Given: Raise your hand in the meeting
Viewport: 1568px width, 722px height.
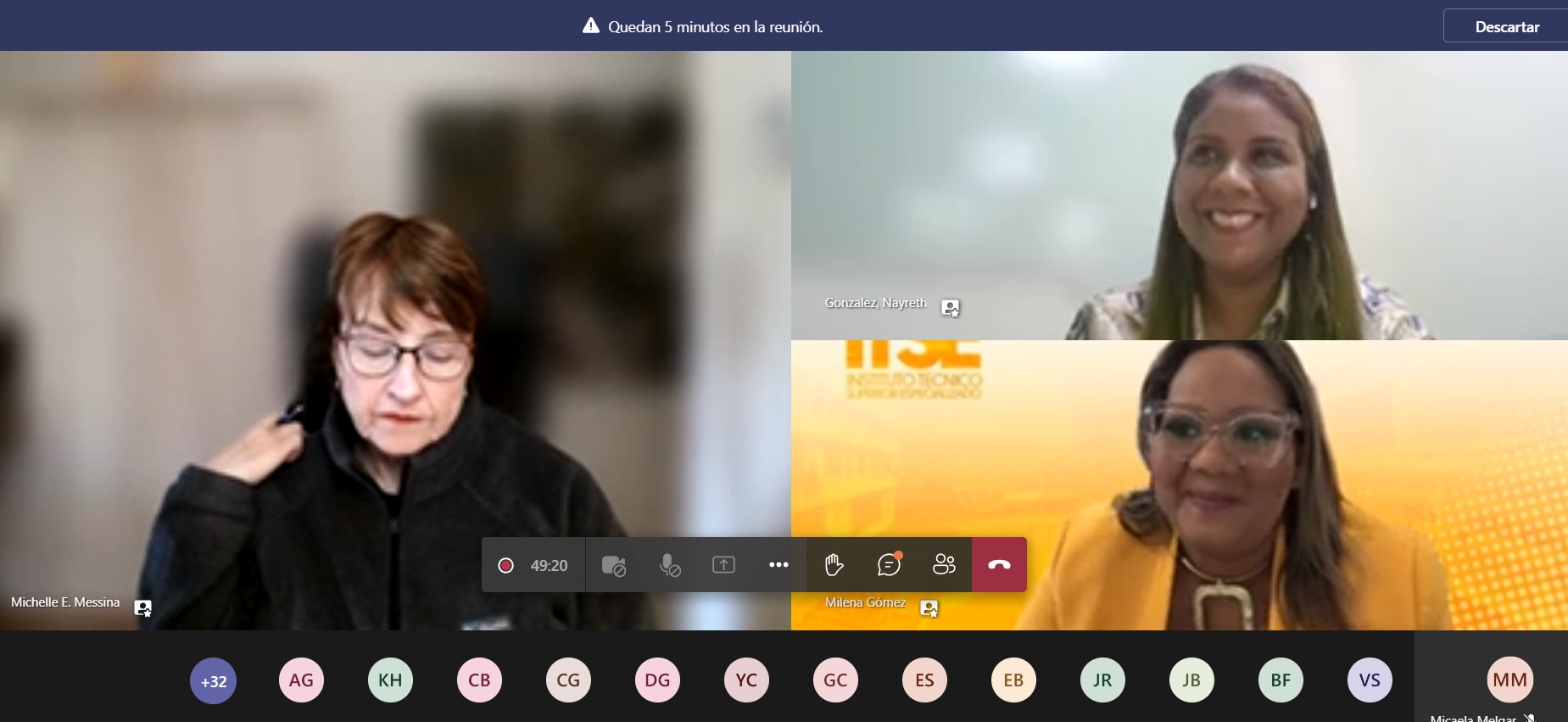Looking at the screenshot, I should [834, 565].
